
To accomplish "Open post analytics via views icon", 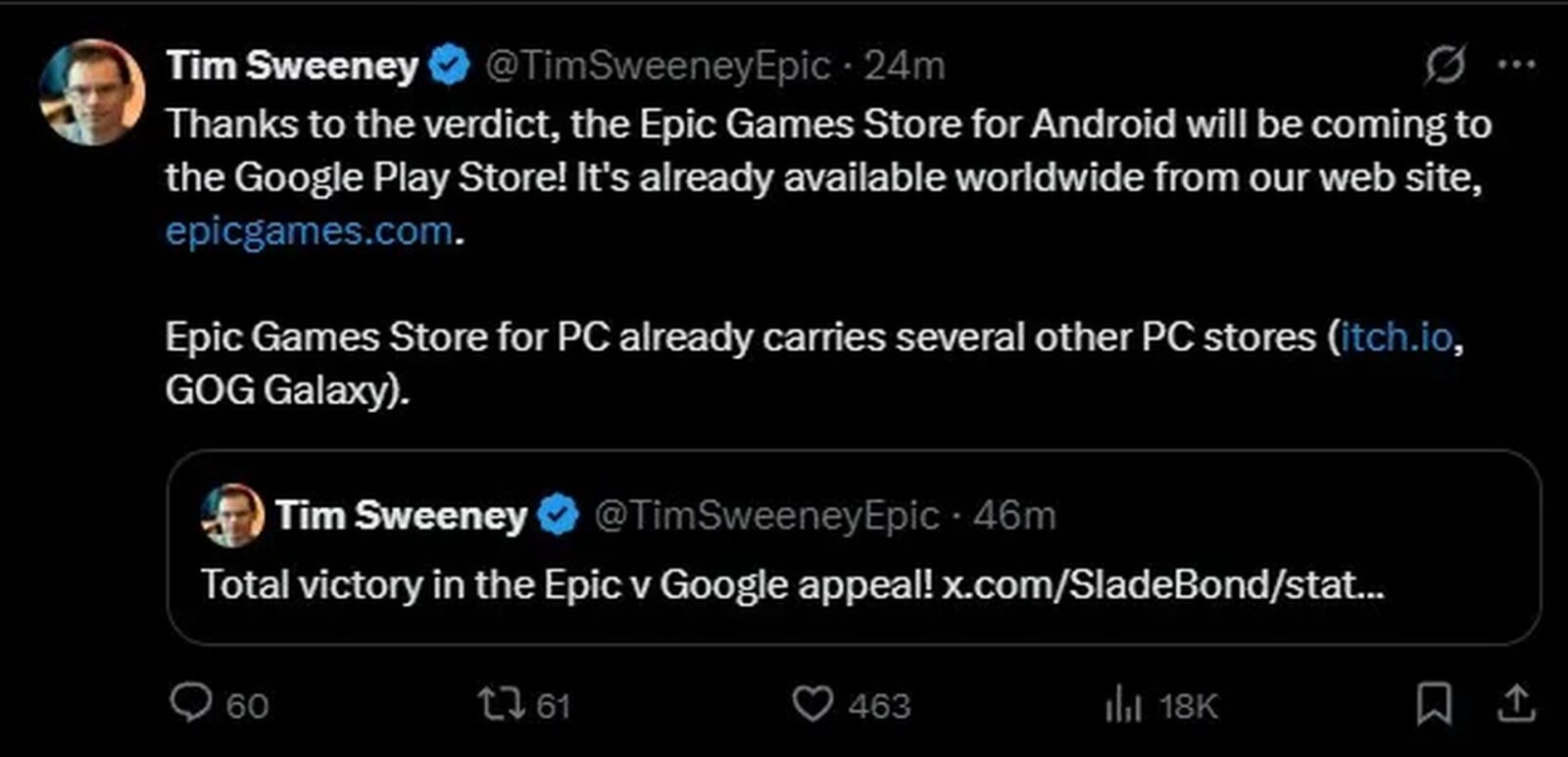I will pos(1126,702).
